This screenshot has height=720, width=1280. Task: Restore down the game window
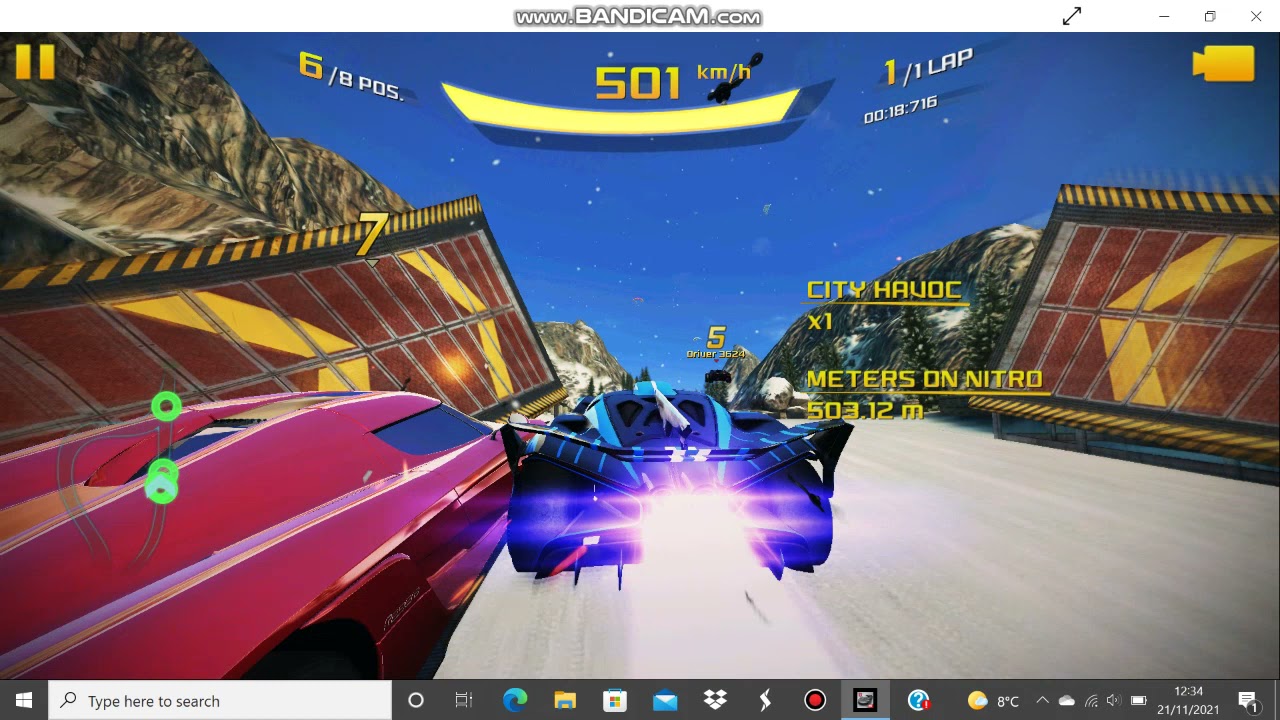click(1210, 16)
